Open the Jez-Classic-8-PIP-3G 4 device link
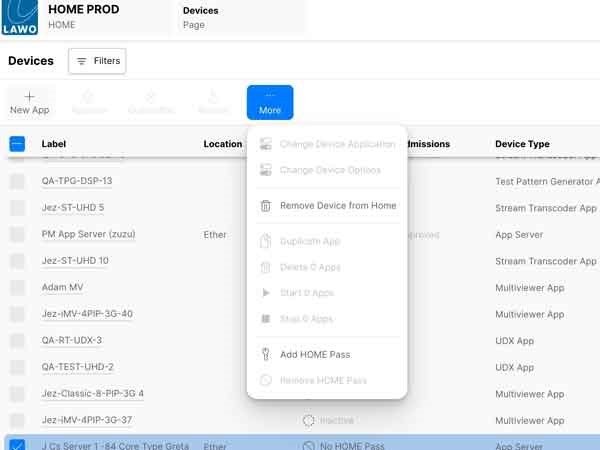 coord(93,394)
